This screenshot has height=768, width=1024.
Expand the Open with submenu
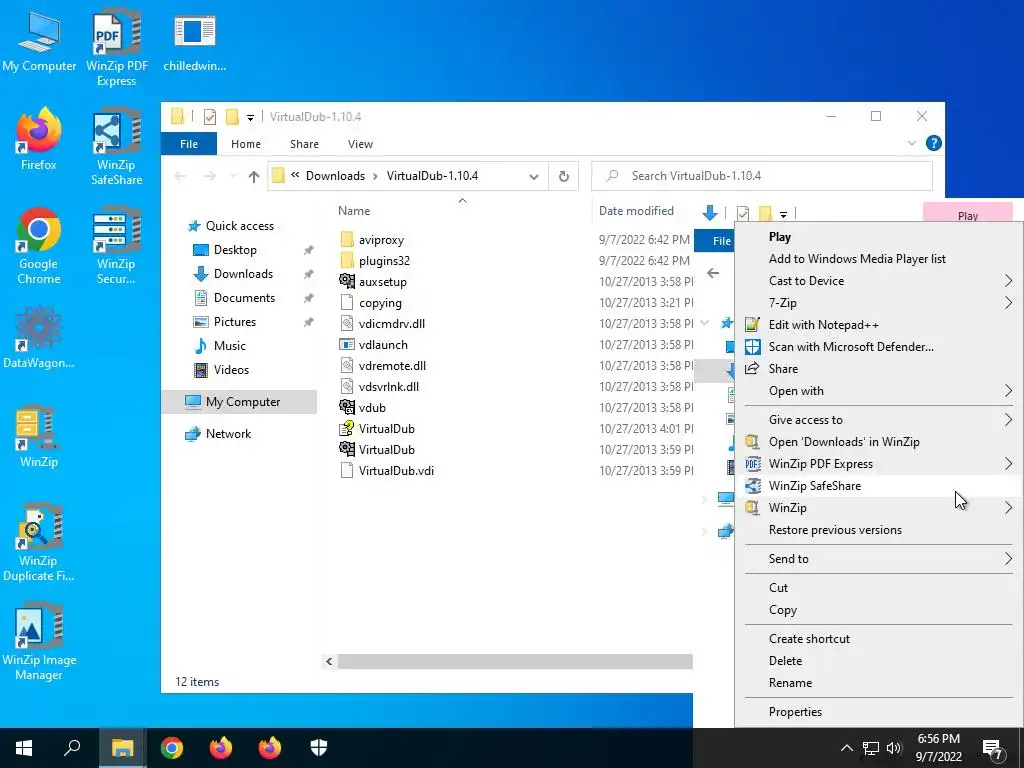[x=879, y=391]
